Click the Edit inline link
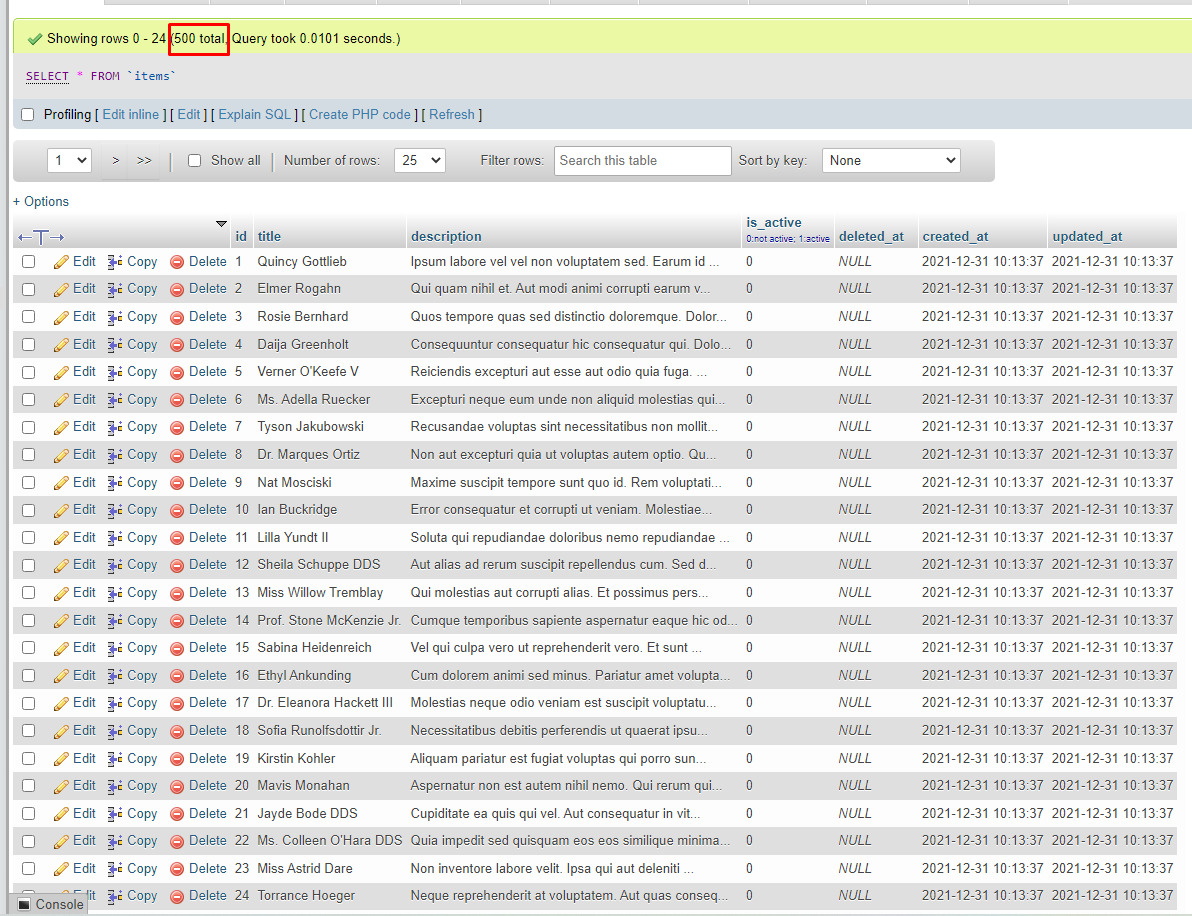 pyautogui.click(x=131, y=115)
